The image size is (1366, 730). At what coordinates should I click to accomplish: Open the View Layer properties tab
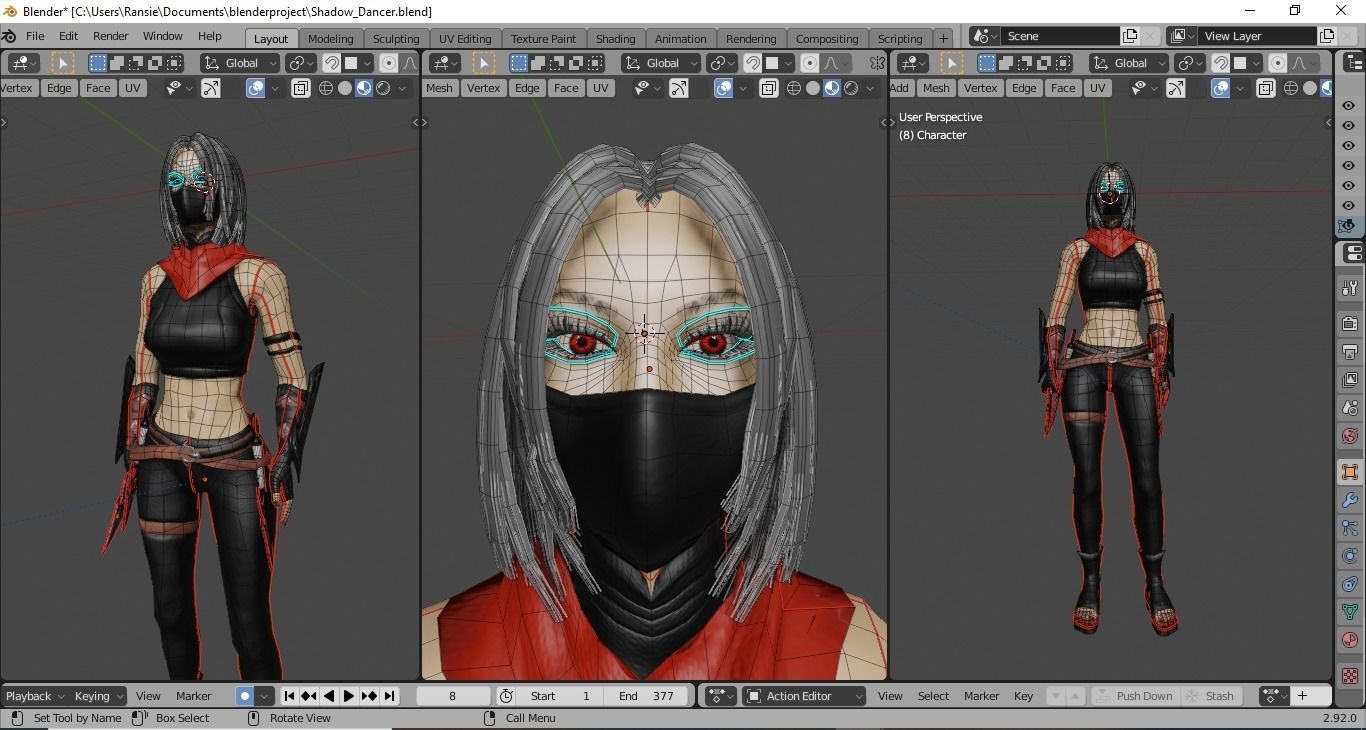(x=1349, y=380)
